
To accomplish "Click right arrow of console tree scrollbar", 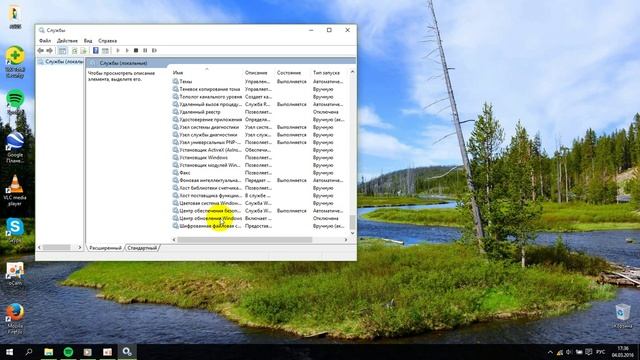I will click(80, 247).
